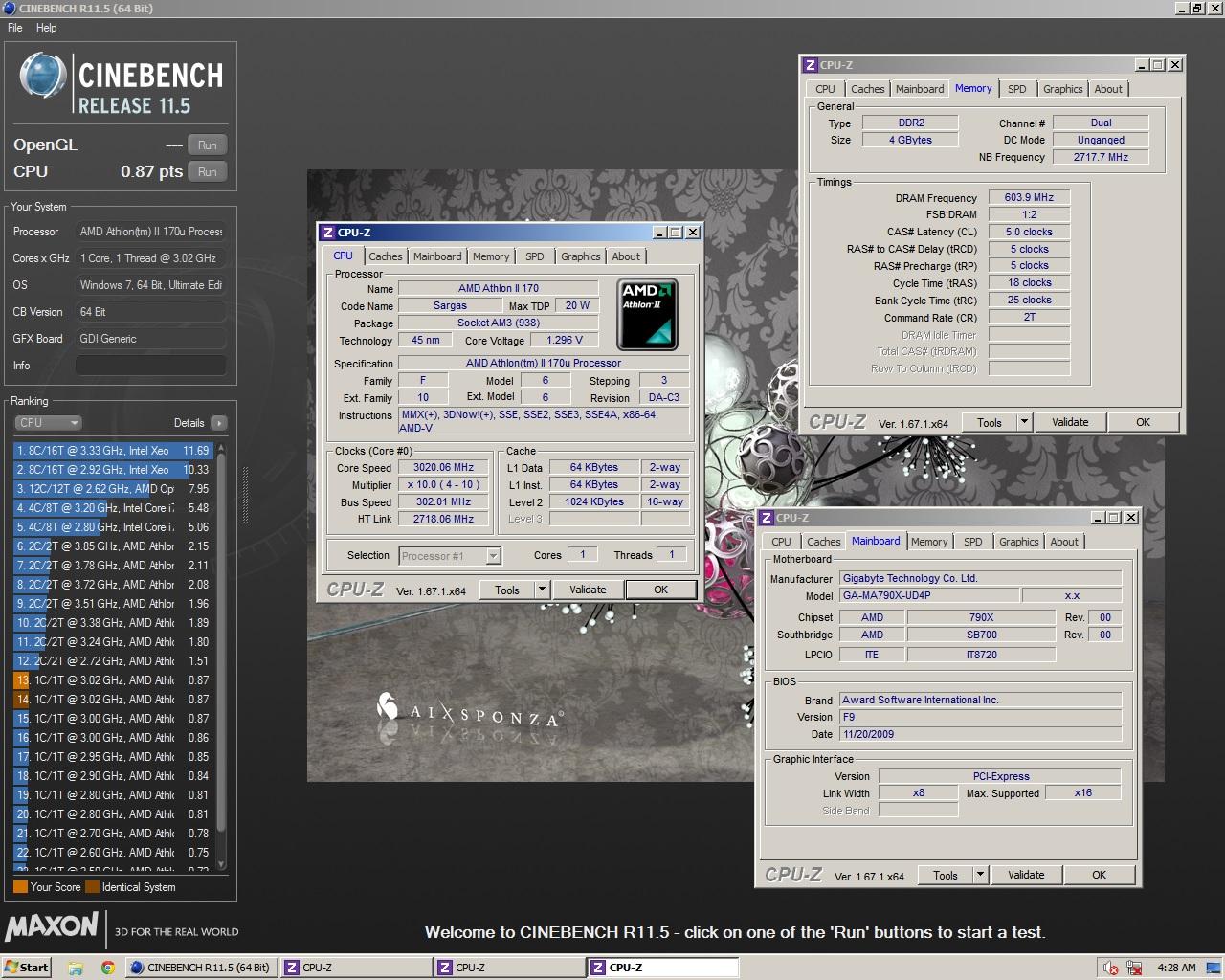Click the BIOS date 11/20/2009
This screenshot has height=980, width=1225.
click(980, 734)
